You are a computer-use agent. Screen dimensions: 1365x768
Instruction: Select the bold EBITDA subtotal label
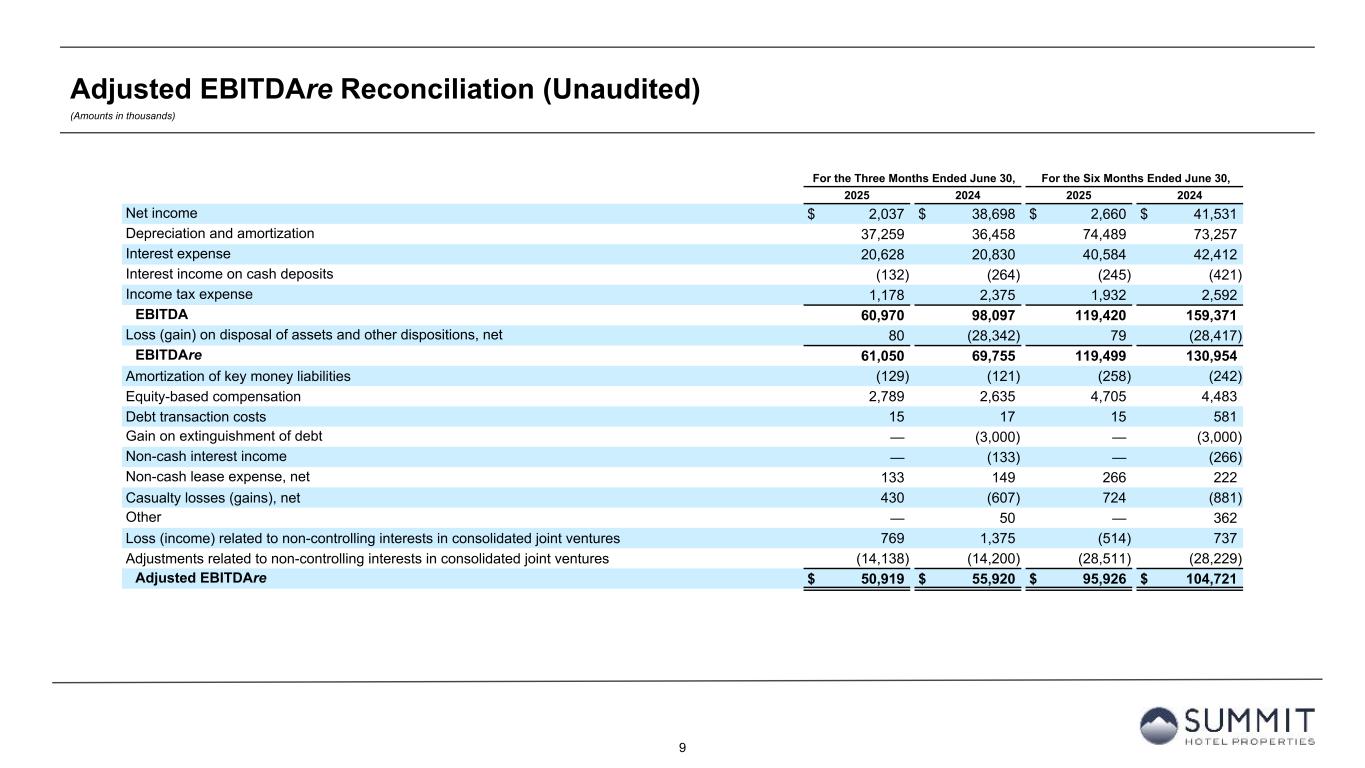(161, 314)
